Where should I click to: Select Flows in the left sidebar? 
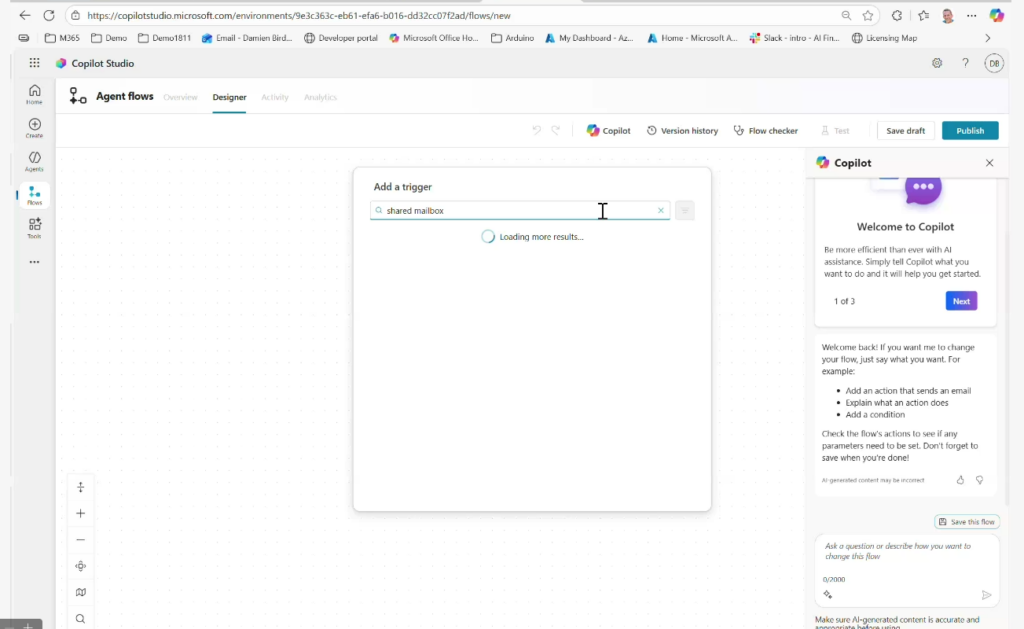pos(34,195)
